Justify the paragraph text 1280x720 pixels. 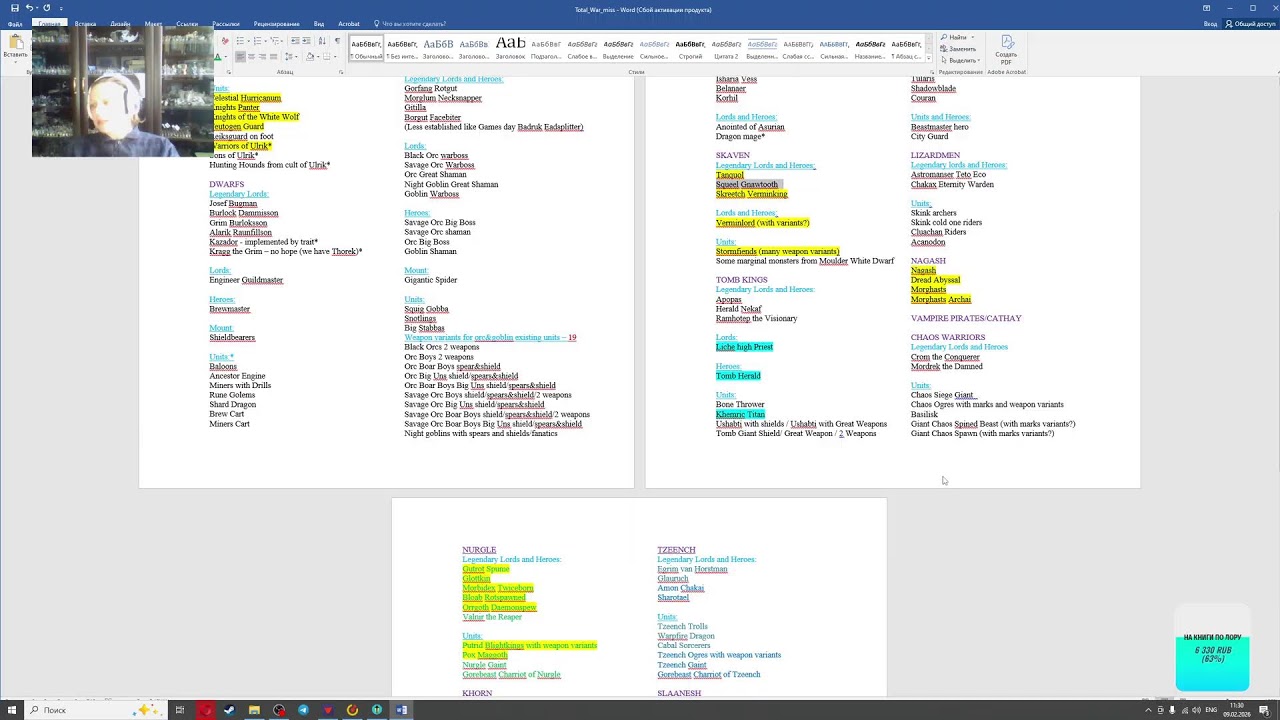[x=273, y=57]
